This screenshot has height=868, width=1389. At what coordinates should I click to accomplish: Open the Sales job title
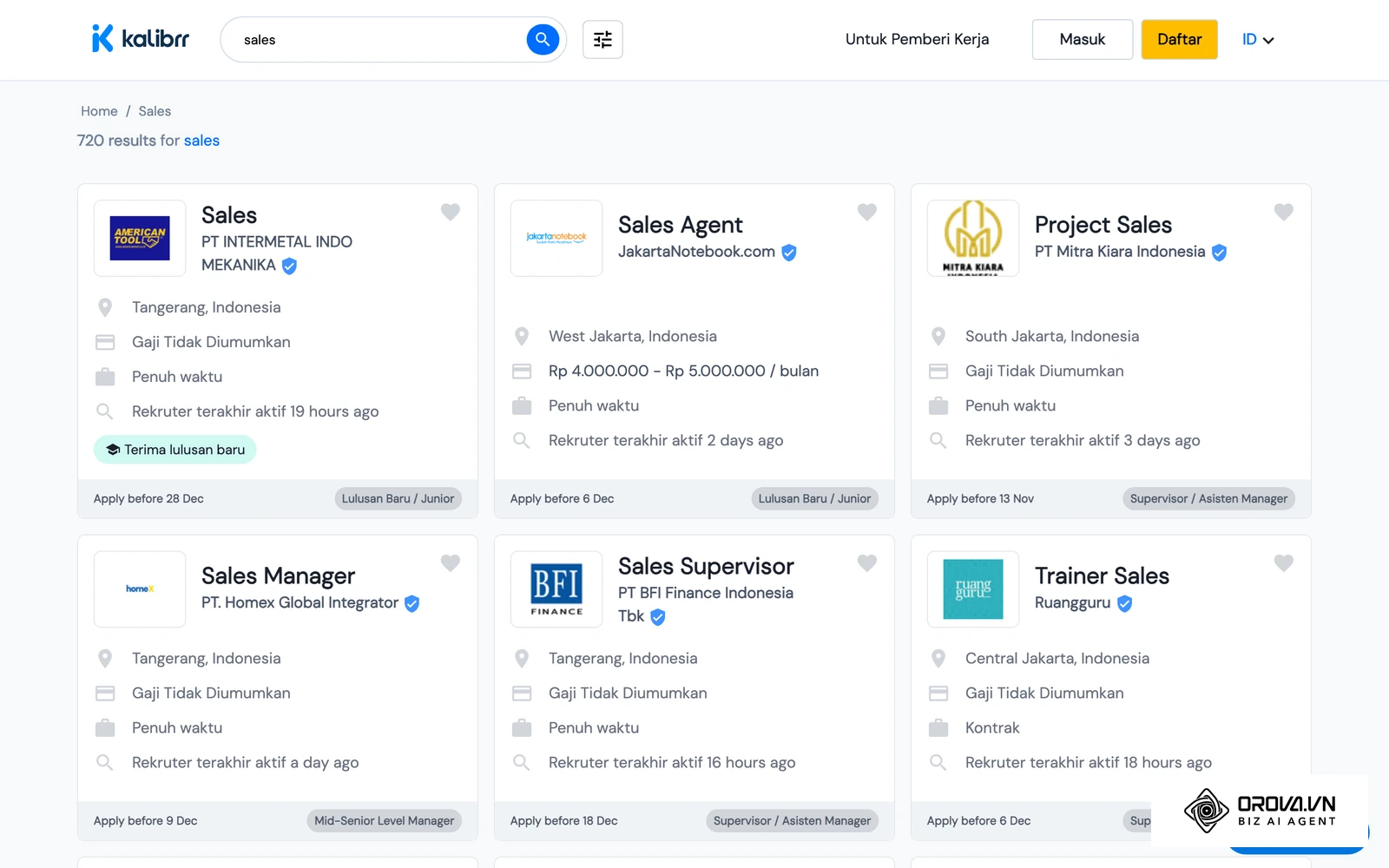pyautogui.click(x=229, y=215)
